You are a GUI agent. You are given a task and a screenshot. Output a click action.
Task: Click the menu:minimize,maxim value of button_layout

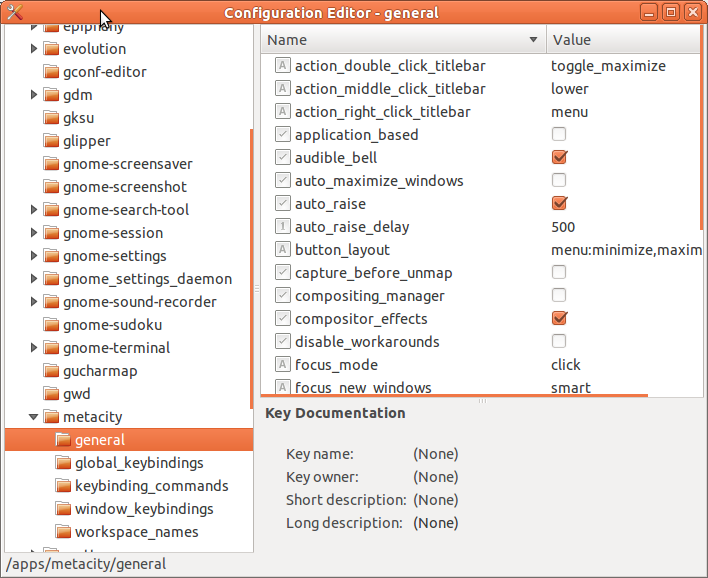[626, 250]
